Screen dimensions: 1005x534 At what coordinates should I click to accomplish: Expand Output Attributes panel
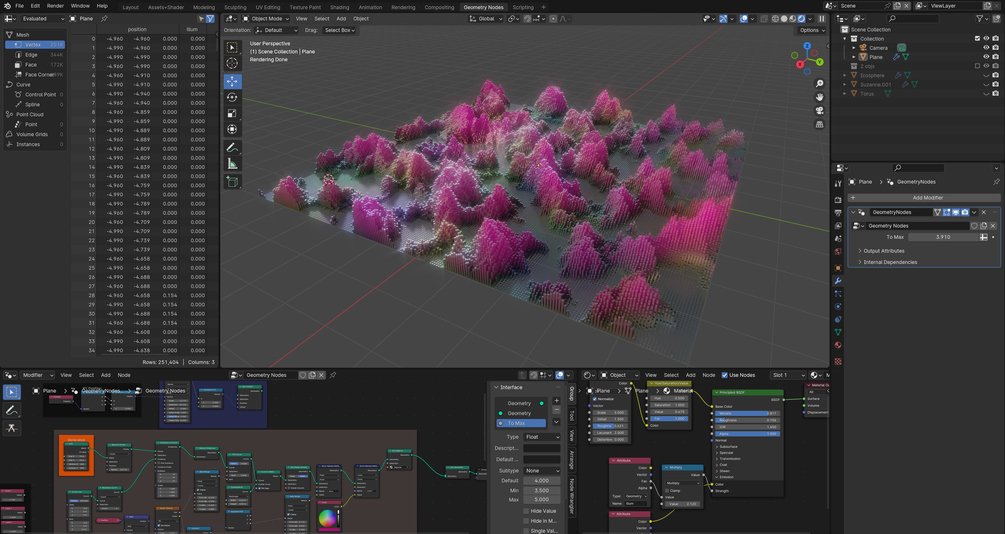[883, 251]
